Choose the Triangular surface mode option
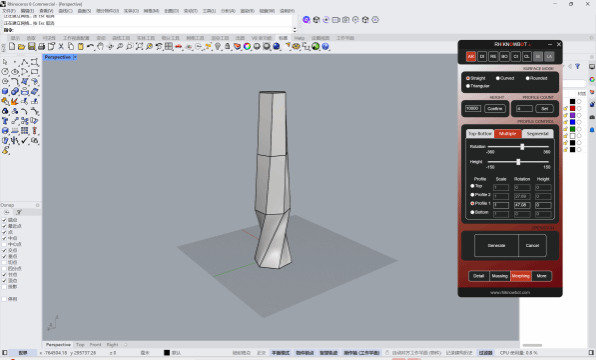Viewport: 596px width, 360px height. pos(468,86)
